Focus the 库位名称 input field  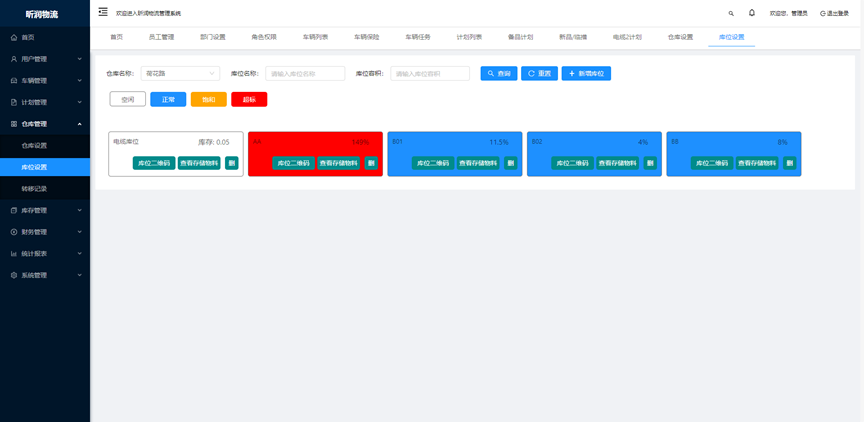[x=305, y=73]
